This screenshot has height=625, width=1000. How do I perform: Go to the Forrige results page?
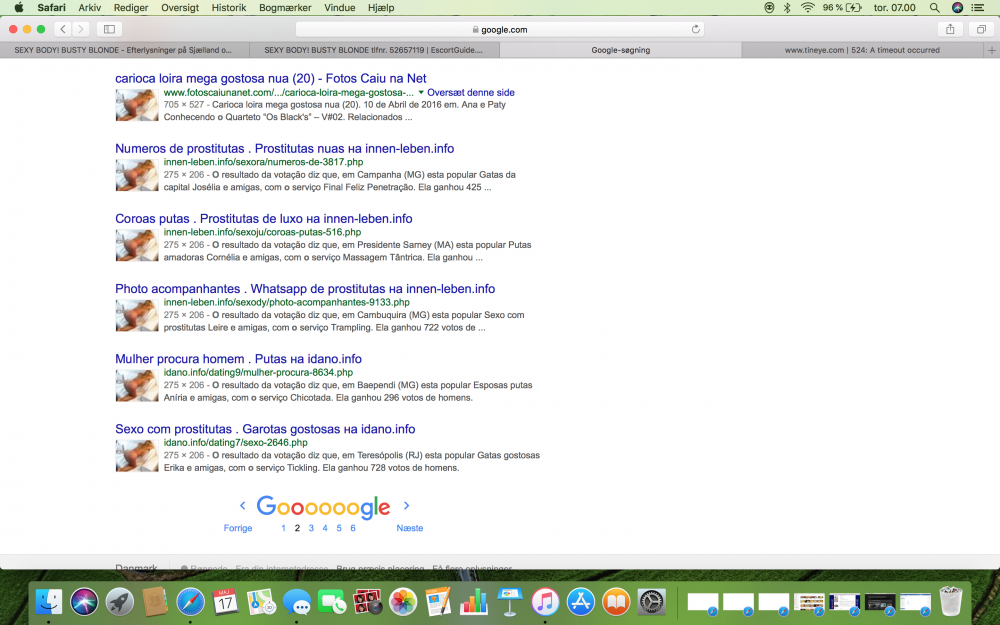tap(238, 528)
